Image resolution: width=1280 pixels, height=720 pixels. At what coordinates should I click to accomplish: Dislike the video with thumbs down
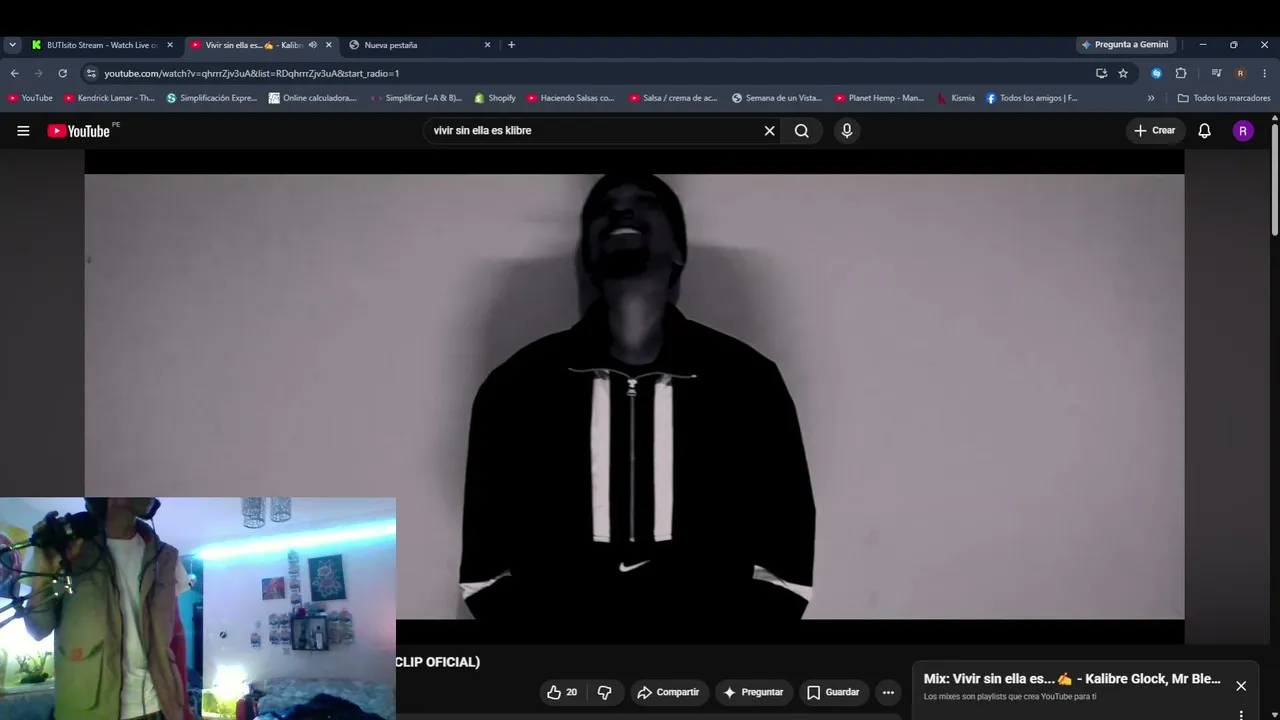pos(604,692)
